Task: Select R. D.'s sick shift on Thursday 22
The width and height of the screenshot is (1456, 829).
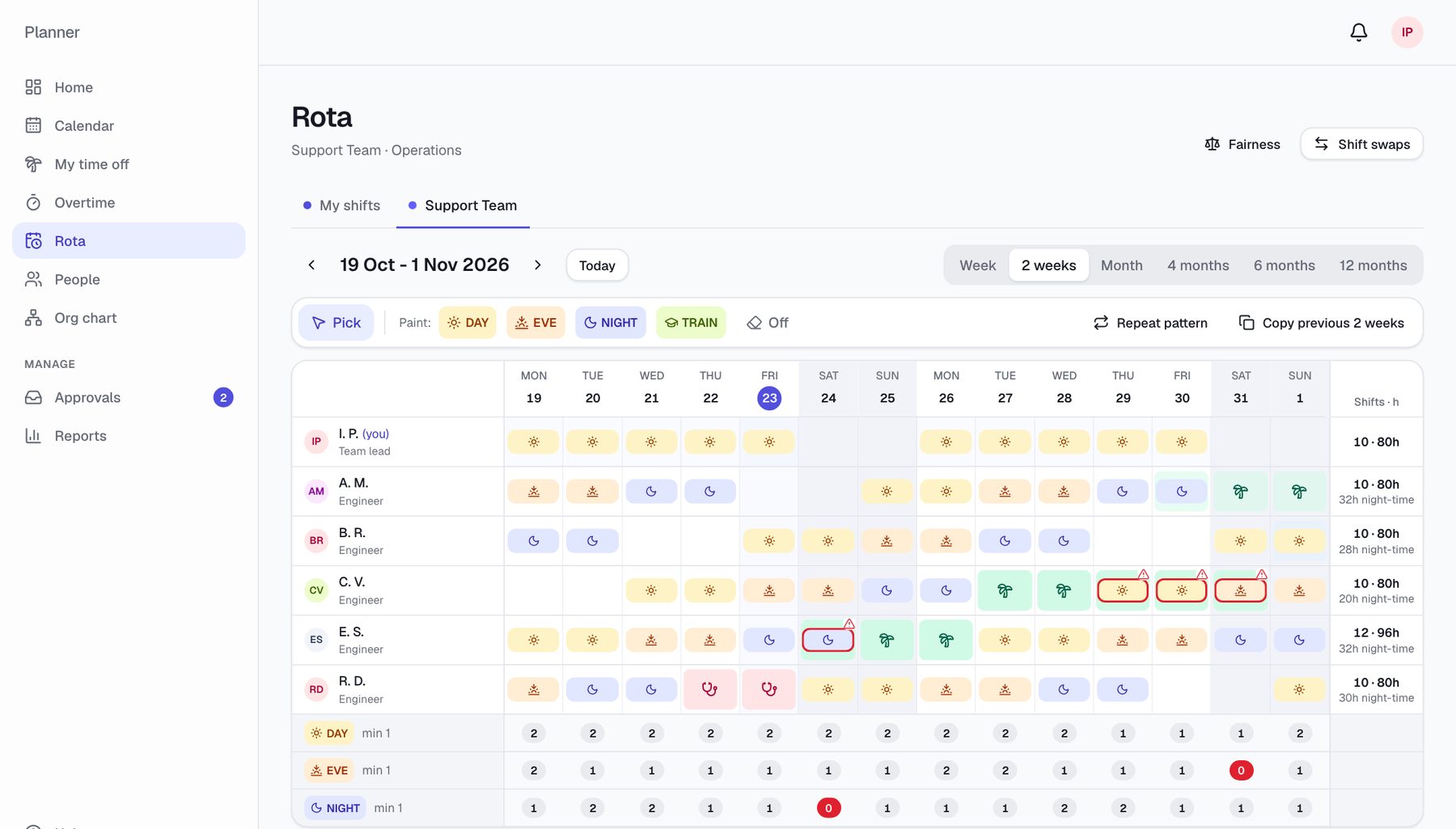Action: [x=710, y=690]
